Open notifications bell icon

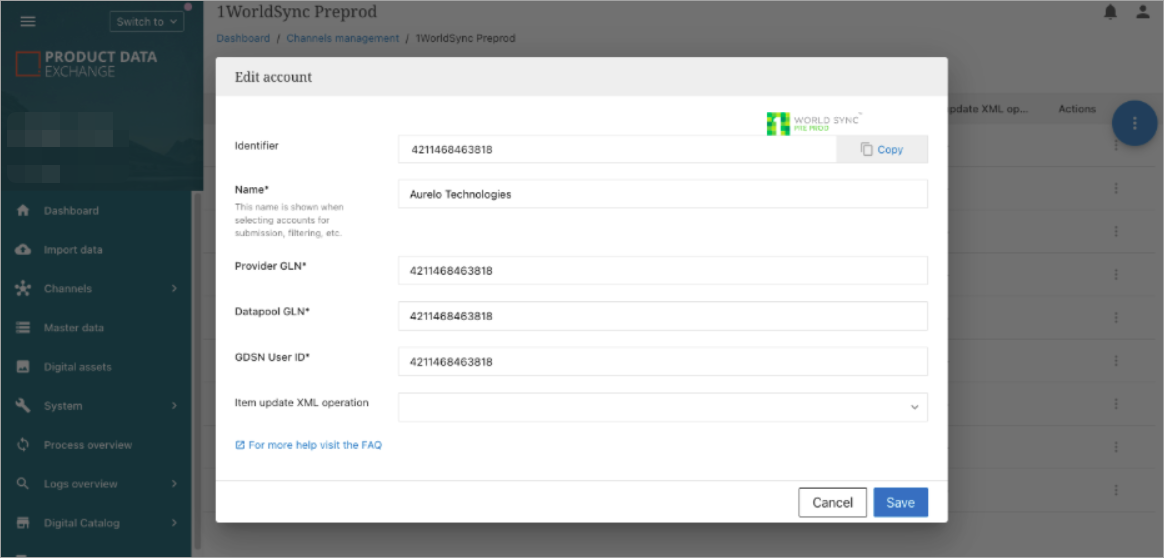1110,13
